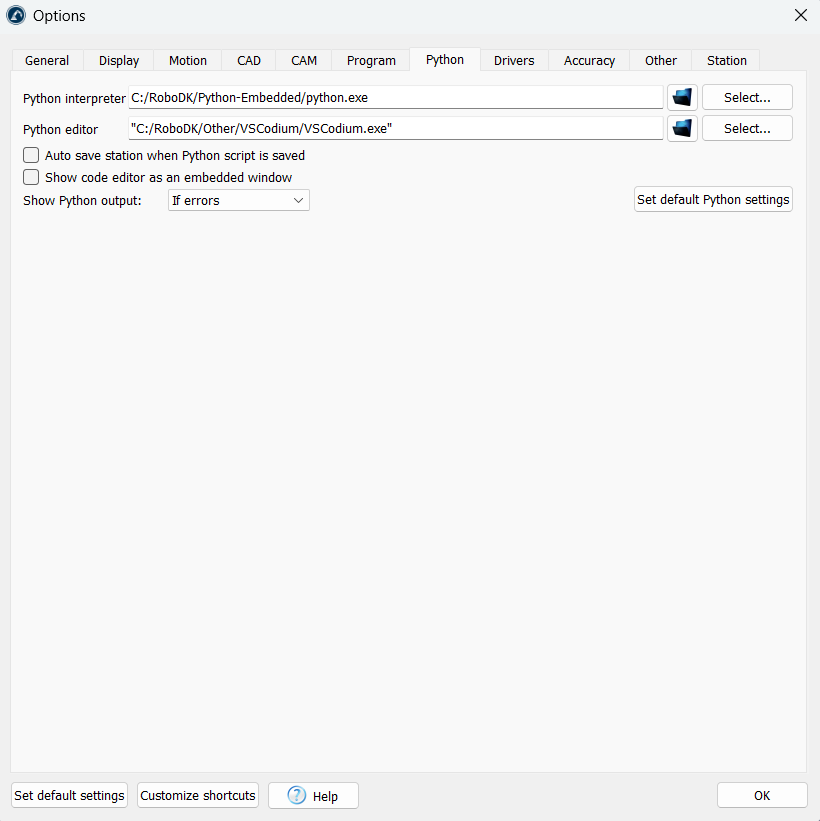Click the Python interpreter path field
The width and height of the screenshot is (820, 821).
point(396,97)
